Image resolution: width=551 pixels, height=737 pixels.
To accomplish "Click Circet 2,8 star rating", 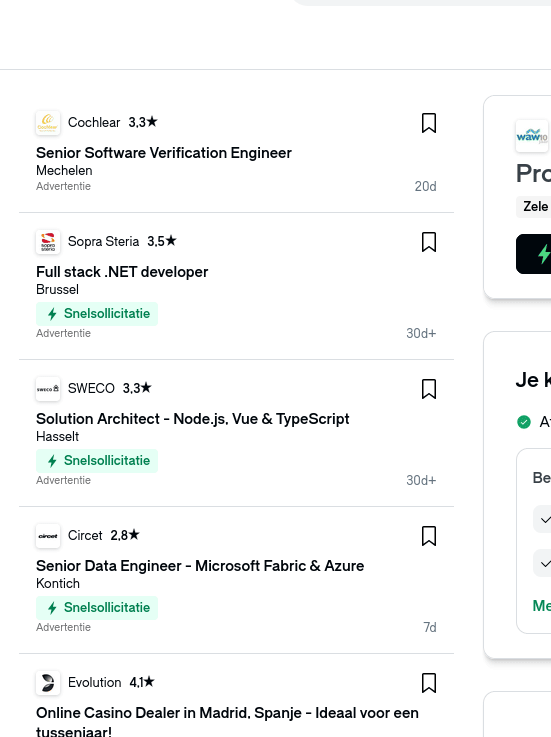I will (x=125, y=535).
